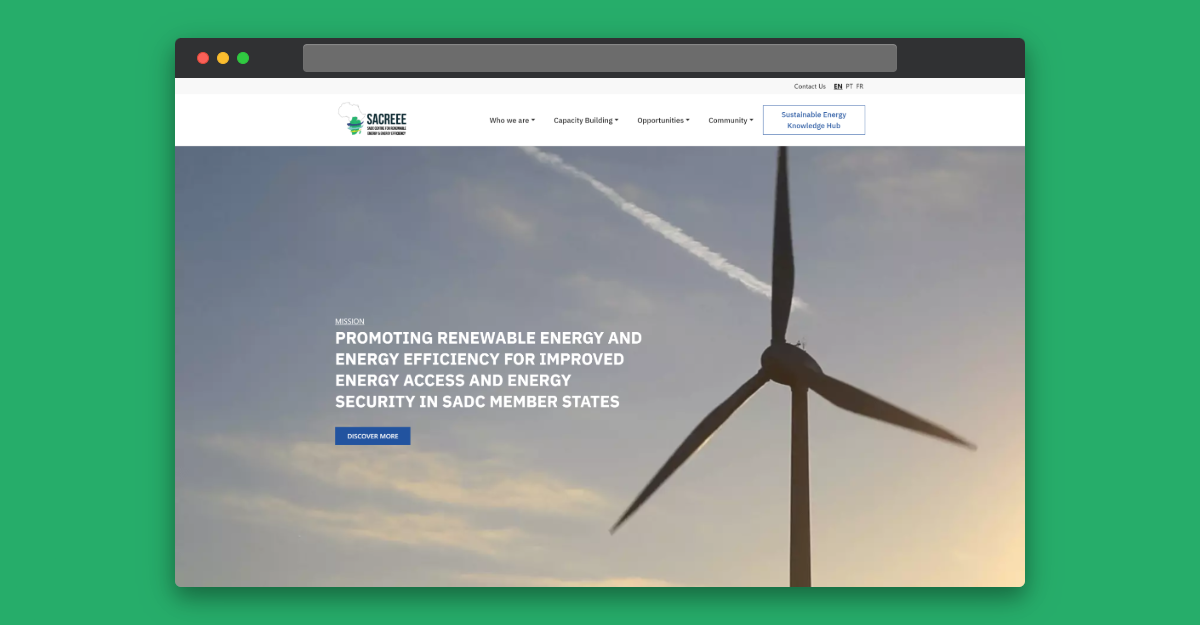Expand the Community menu

(731, 120)
